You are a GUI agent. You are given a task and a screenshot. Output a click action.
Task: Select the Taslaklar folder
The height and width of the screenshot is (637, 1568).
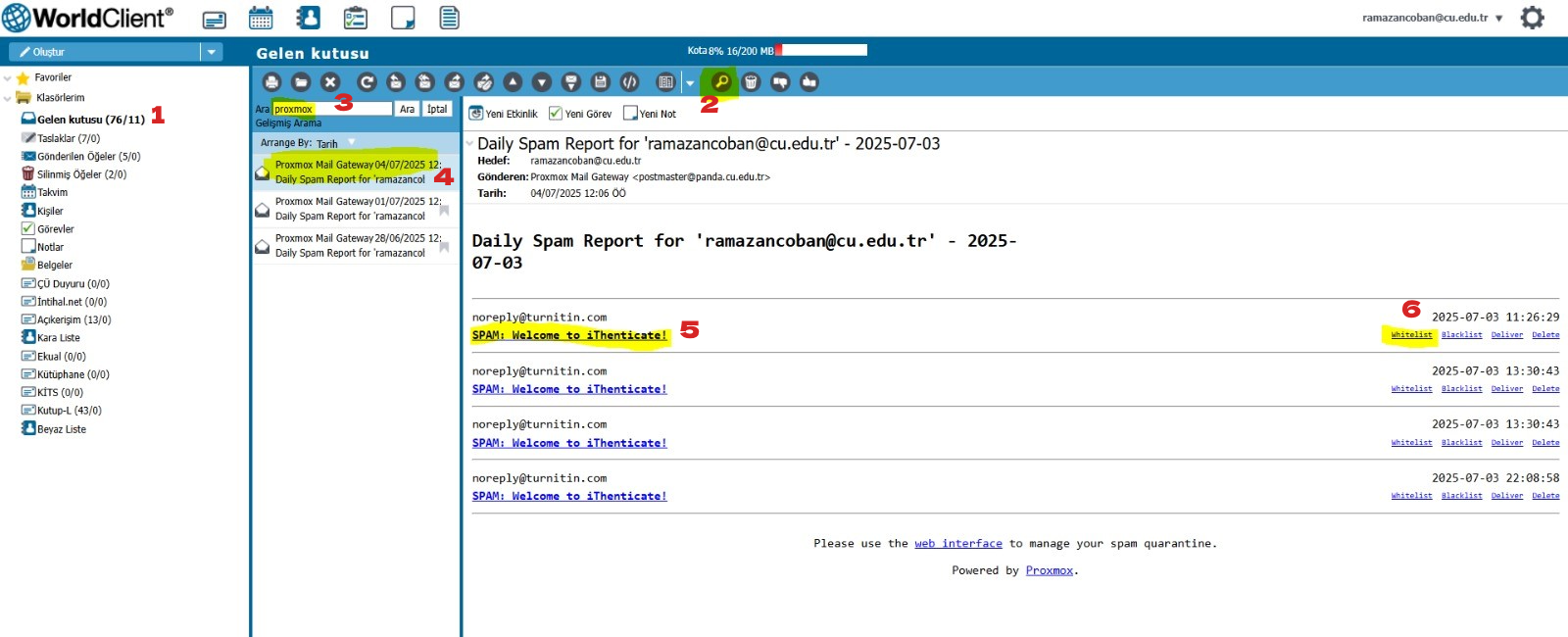point(68,139)
